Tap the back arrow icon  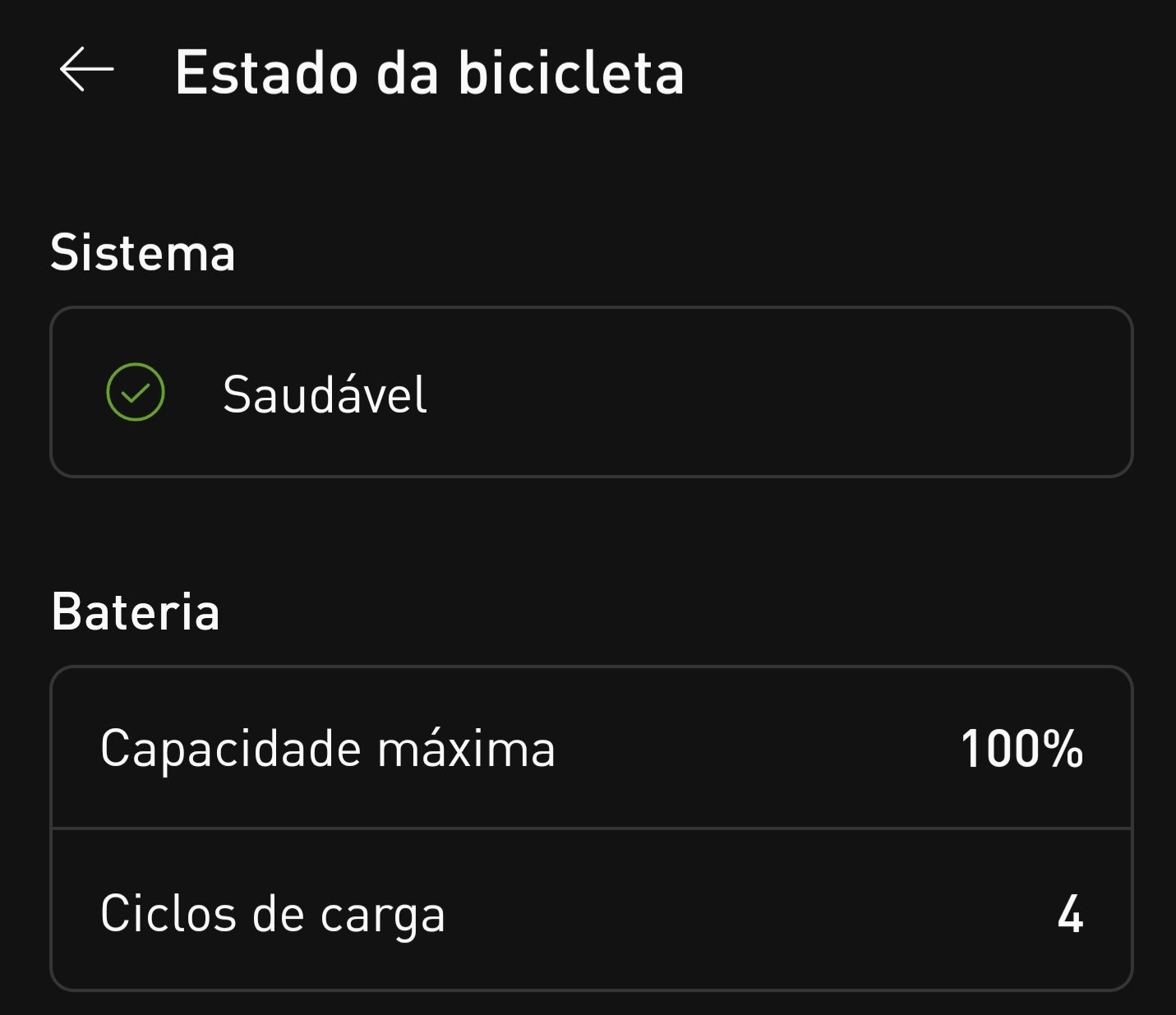click(86, 70)
